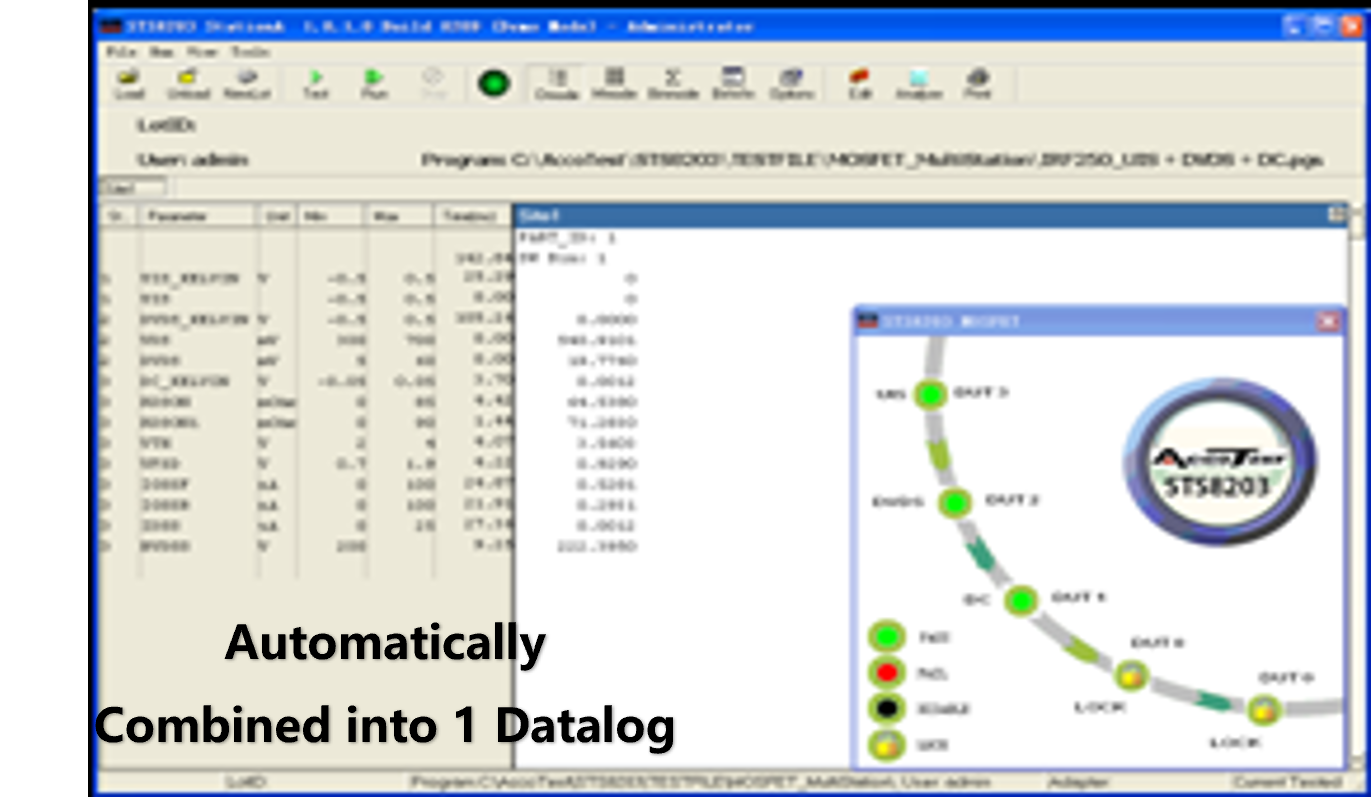Maximize the Site1 data panel
This screenshot has width=1371, height=797.
click(1335, 215)
